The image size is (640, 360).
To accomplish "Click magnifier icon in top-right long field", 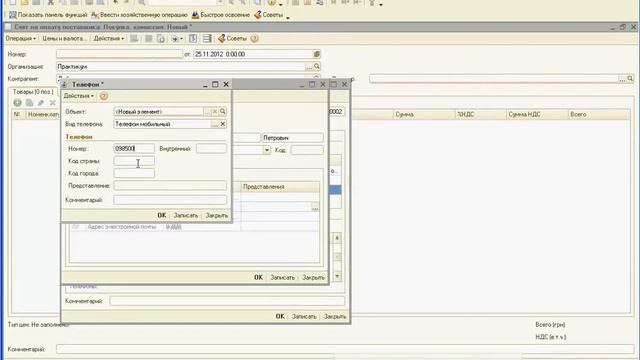I will pyautogui.click(x=630, y=78).
